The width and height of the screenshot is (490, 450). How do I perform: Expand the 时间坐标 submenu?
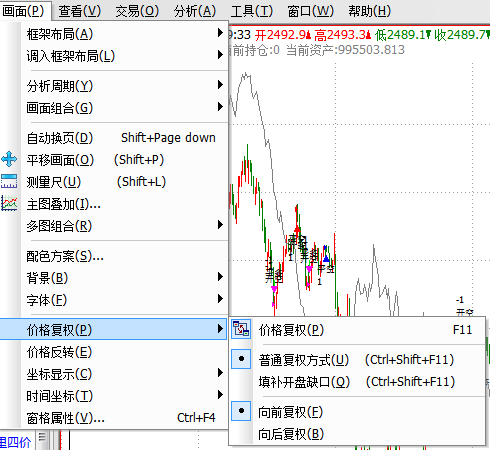(220, 395)
